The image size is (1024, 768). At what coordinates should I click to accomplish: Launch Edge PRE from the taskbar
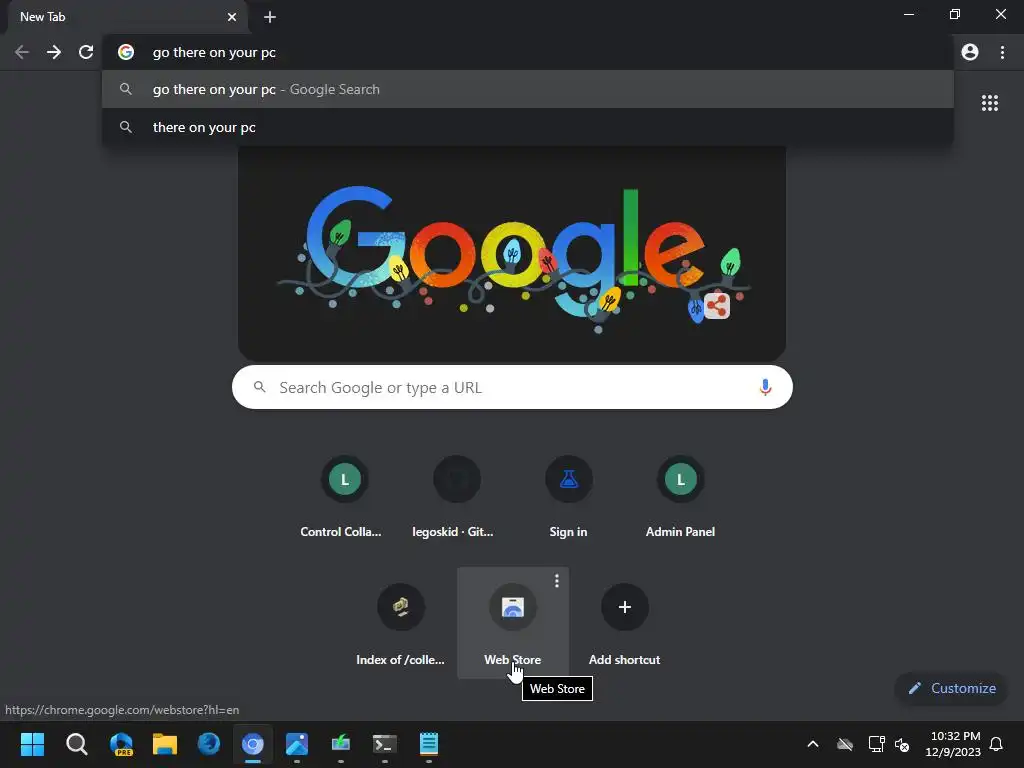point(121,744)
